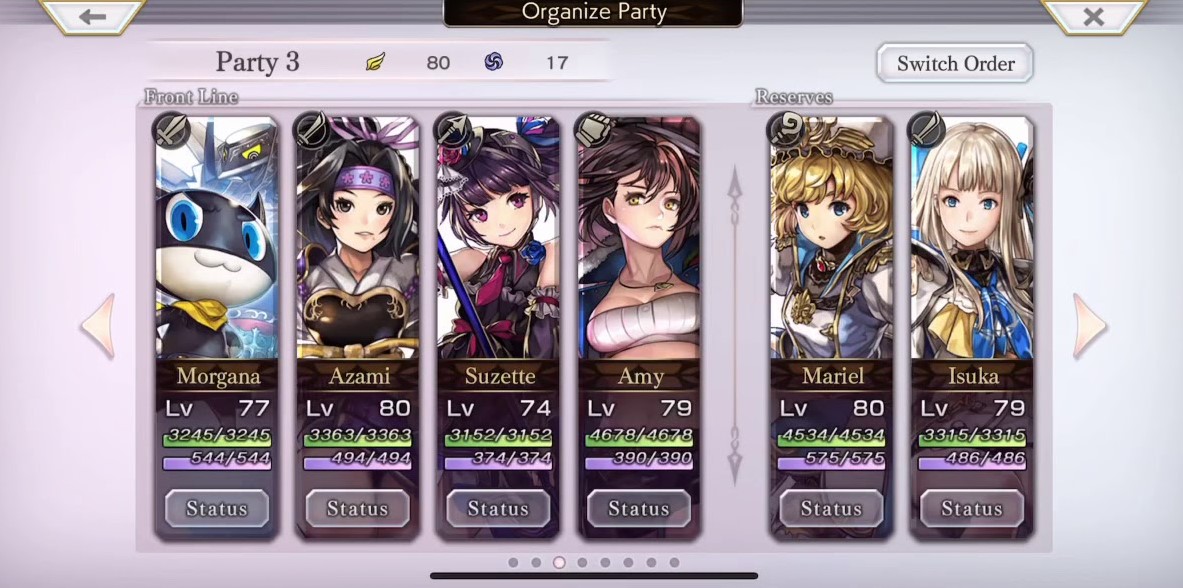The image size is (1183, 588).
Task: Click the katana weapon icon on Azami's card
Action: [x=311, y=131]
